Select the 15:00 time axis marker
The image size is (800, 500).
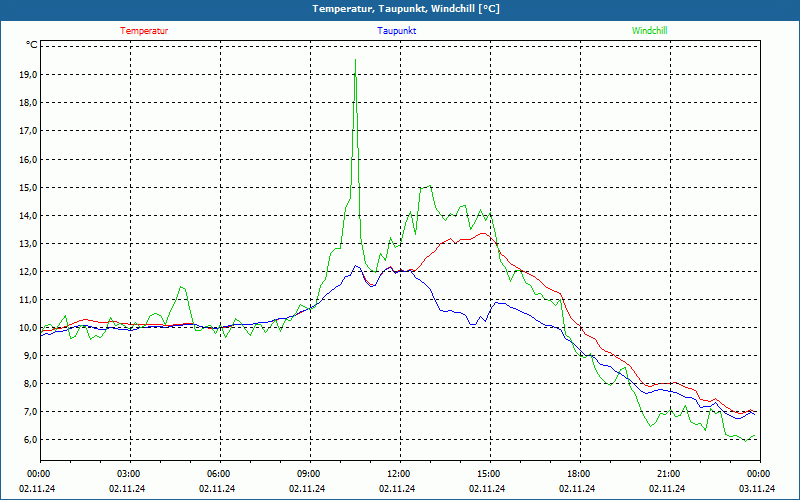(x=489, y=474)
